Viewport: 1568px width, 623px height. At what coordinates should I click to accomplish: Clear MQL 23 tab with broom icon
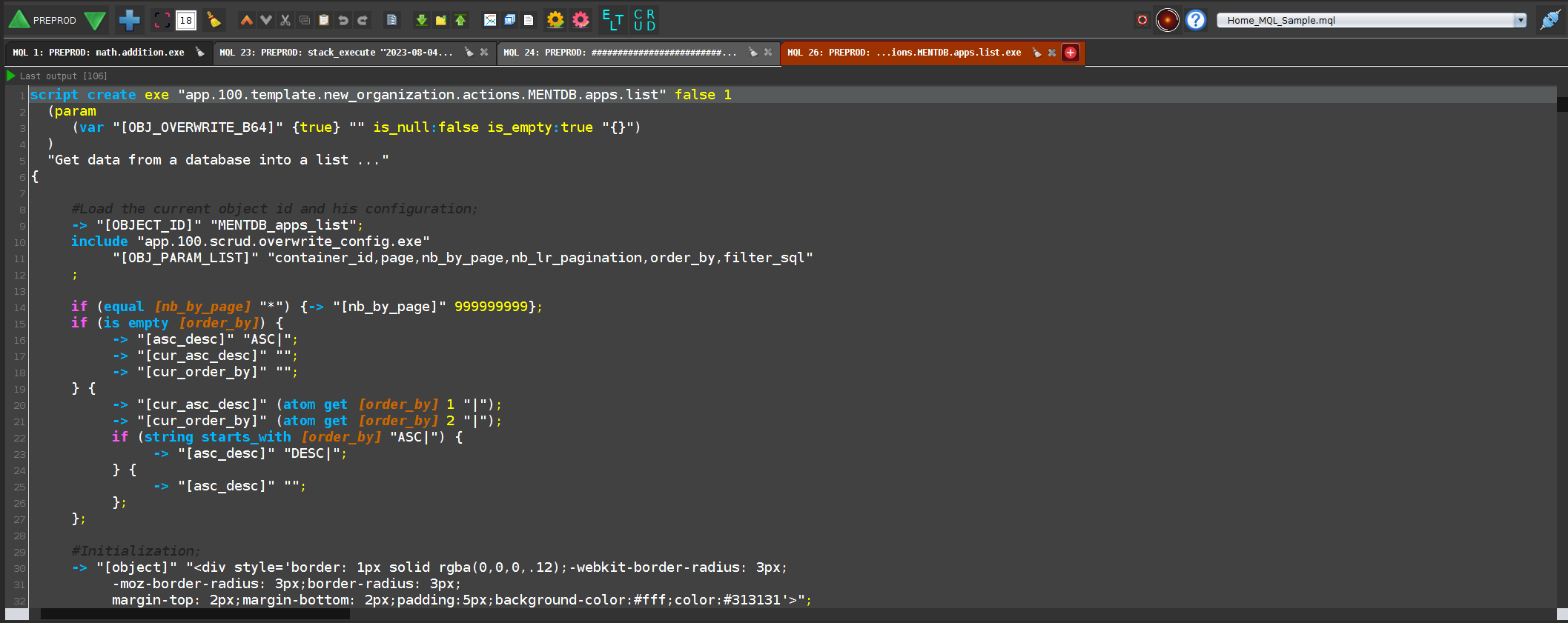tap(469, 52)
